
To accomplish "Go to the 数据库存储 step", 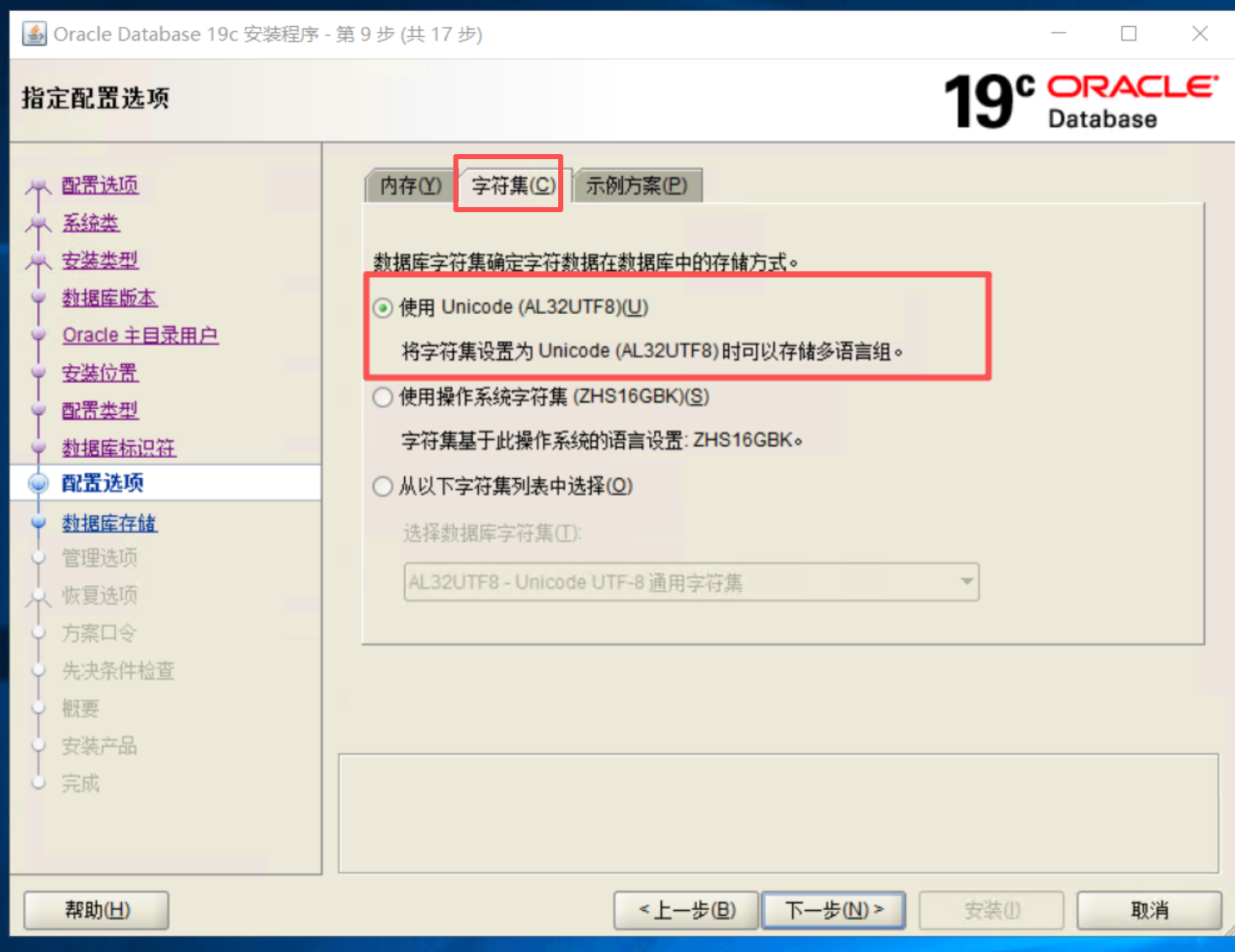I will 109,523.
